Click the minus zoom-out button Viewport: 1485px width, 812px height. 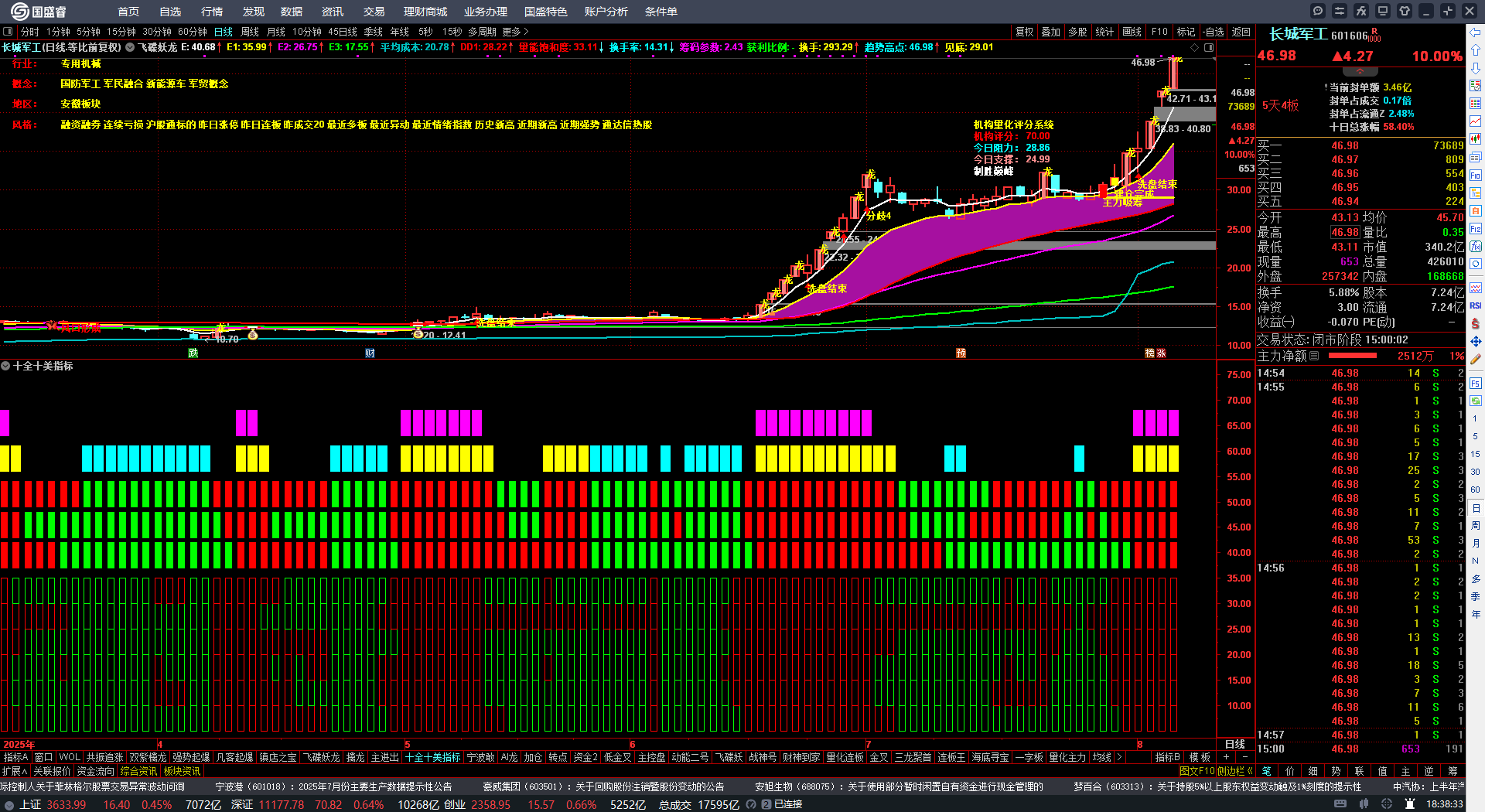point(1244,757)
